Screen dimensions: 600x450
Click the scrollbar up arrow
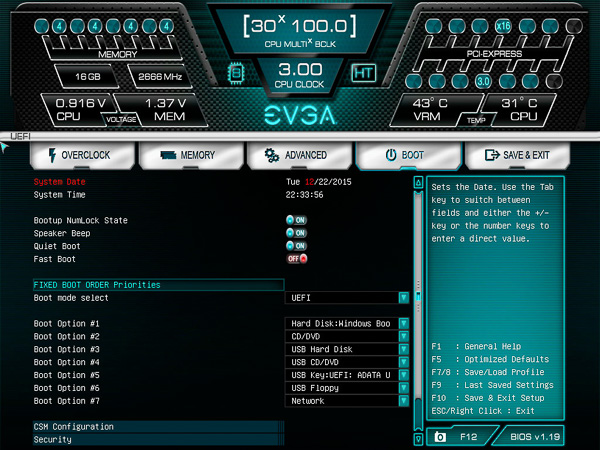(x=418, y=183)
